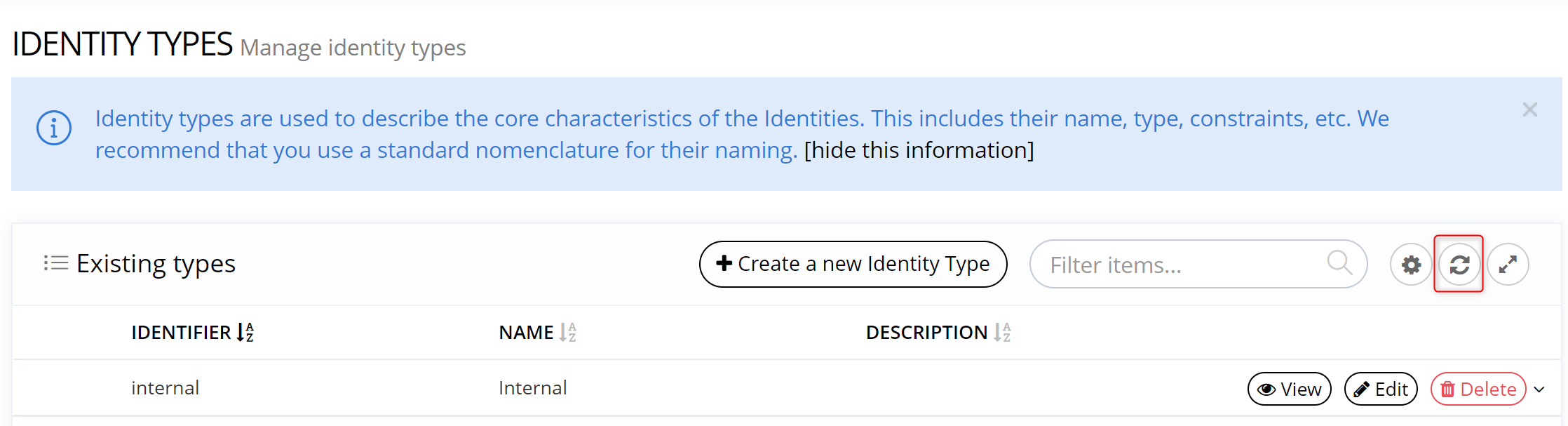
Task: View the internal identity type
Action: click(1289, 389)
